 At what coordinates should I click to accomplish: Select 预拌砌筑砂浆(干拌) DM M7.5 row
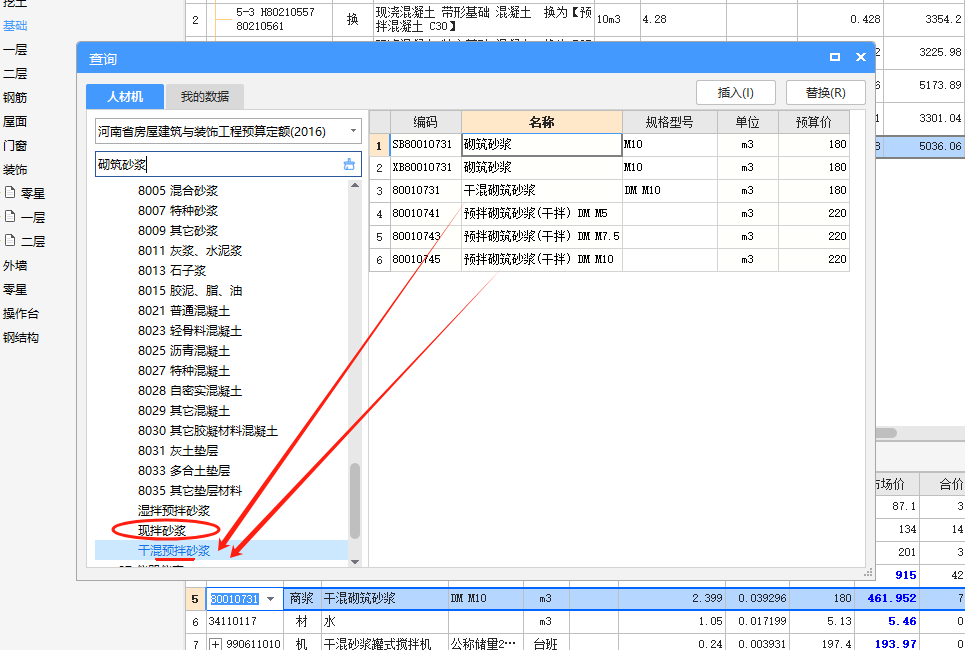click(609, 236)
